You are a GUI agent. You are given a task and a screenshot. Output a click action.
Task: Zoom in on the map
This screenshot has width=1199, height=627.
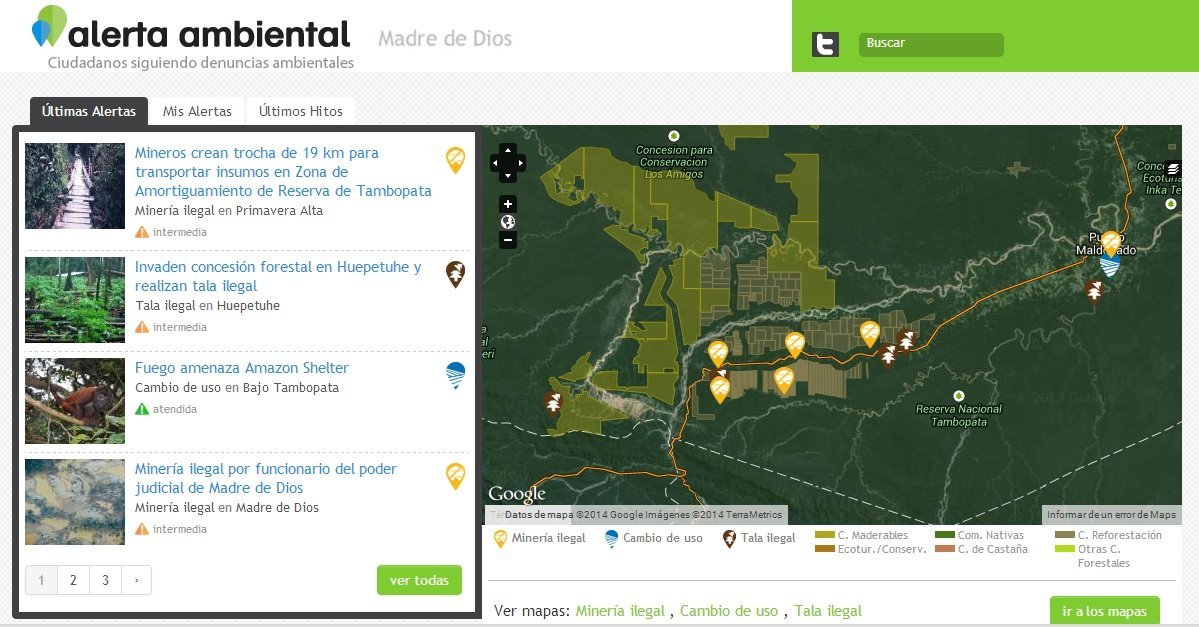click(508, 204)
